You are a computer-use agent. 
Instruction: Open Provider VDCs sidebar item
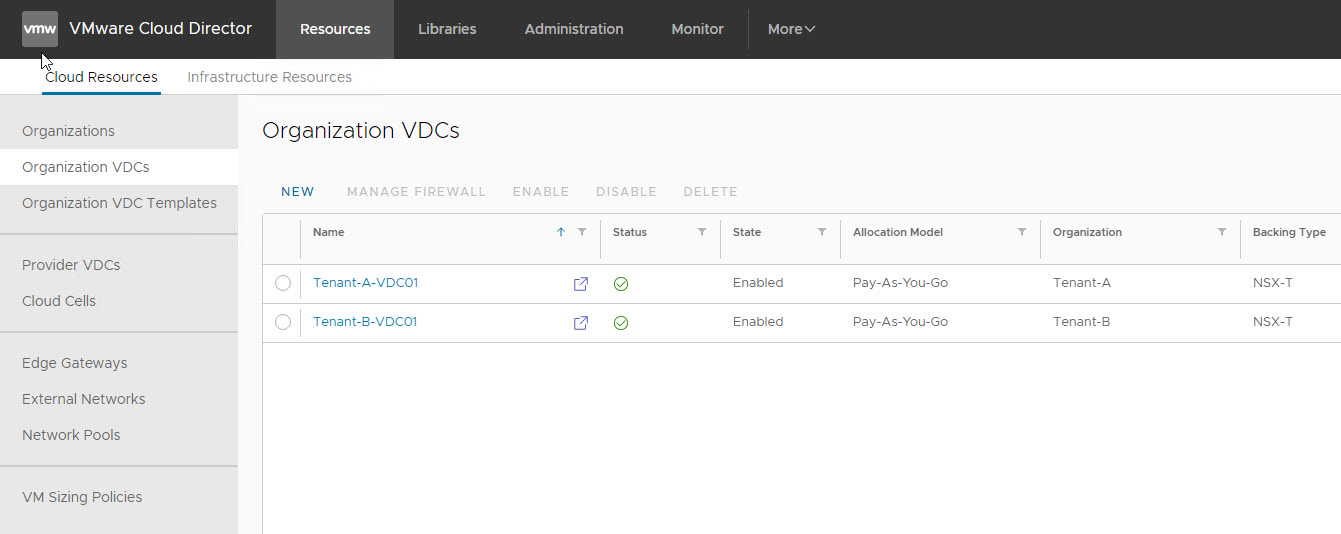(x=71, y=265)
